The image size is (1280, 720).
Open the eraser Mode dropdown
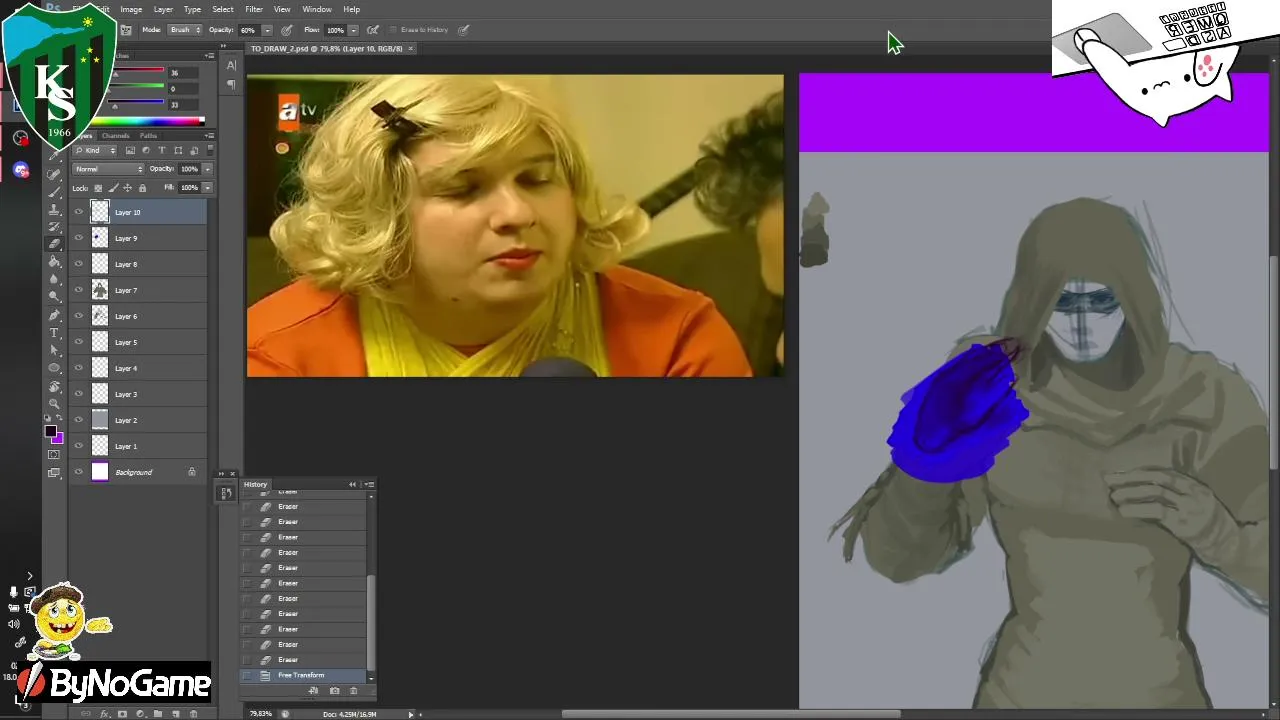pyautogui.click(x=185, y=30)
